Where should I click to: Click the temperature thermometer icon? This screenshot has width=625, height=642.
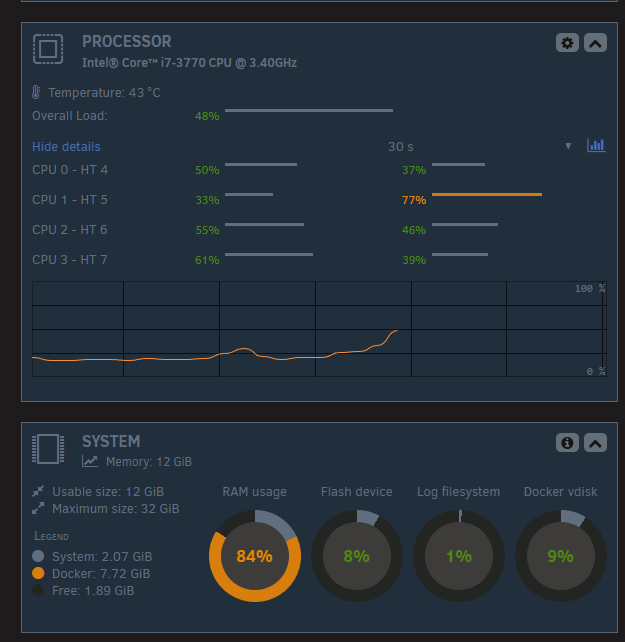point(36,92)
